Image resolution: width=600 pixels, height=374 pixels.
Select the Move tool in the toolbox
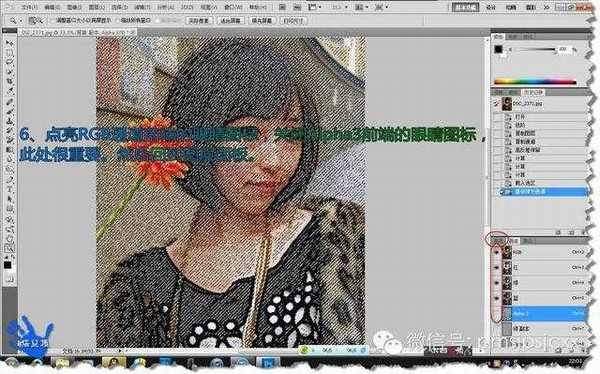tap(9, 43)
